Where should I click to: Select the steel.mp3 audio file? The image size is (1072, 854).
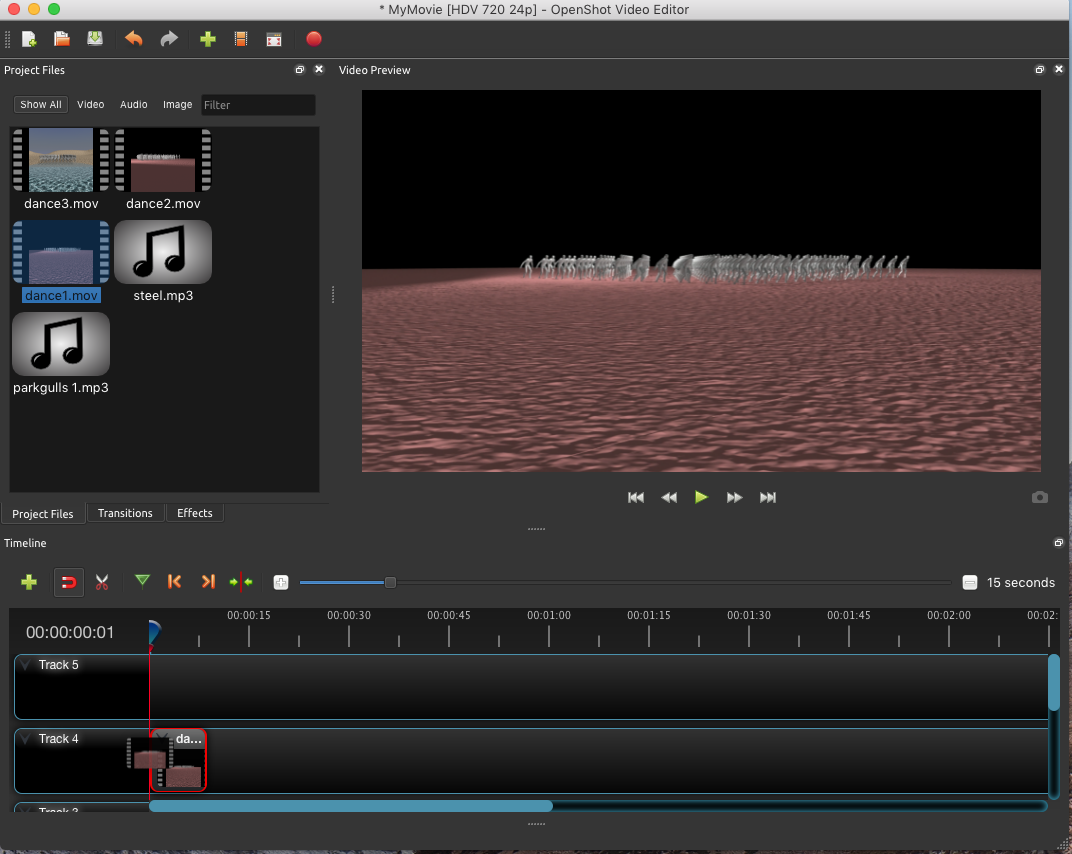click(163, 252)
